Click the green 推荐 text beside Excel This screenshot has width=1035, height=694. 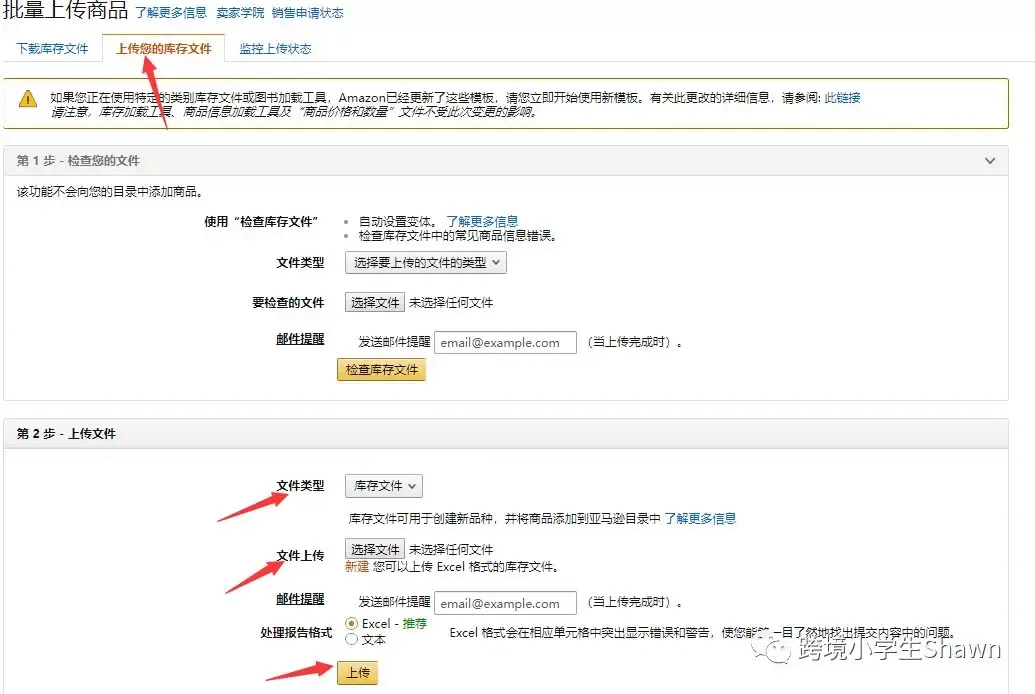click(415, 623)
